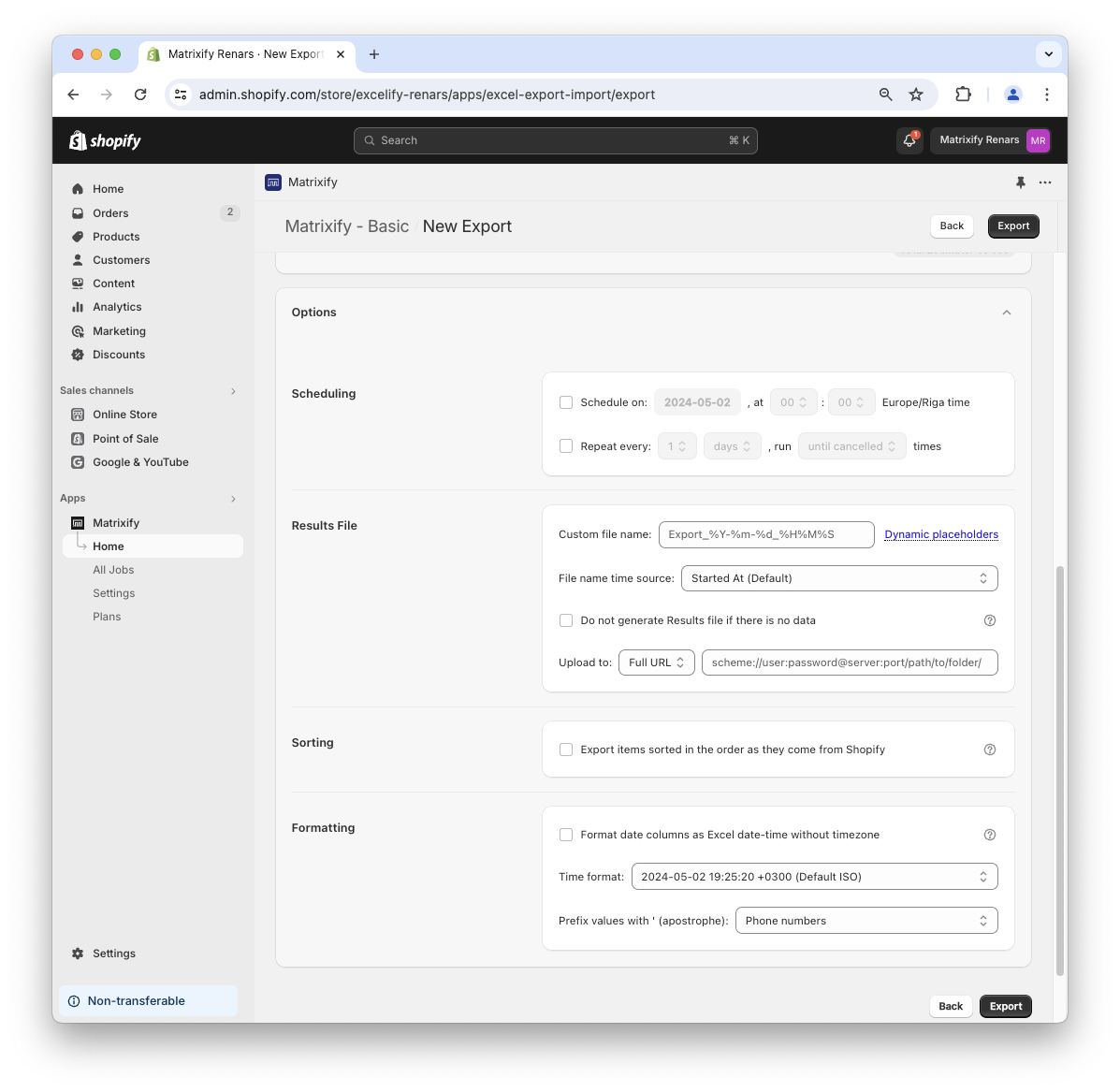Open the Time format dropdown

814,877
